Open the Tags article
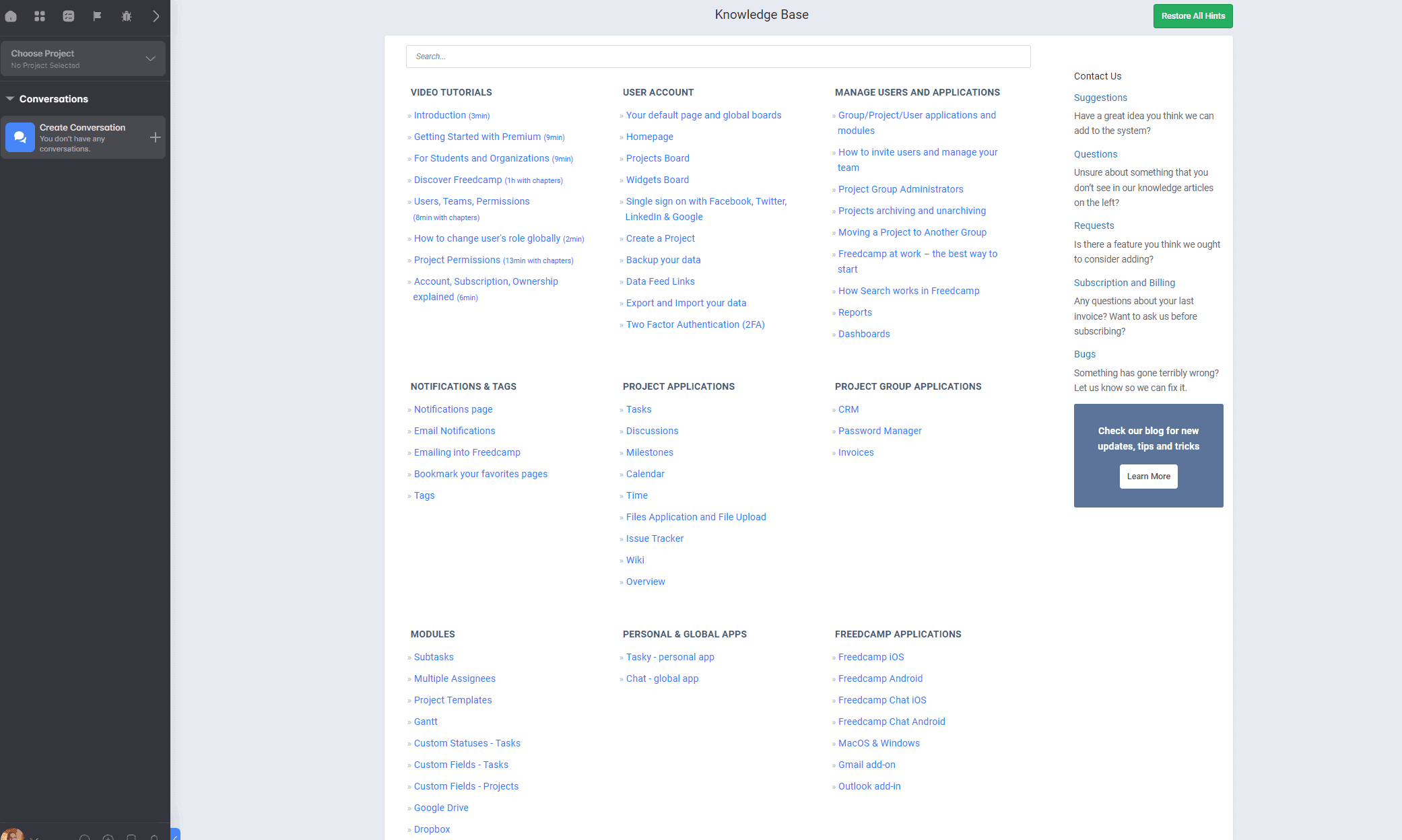The height and width of the screenshot is (840, 1402). (x=424, y=496)
